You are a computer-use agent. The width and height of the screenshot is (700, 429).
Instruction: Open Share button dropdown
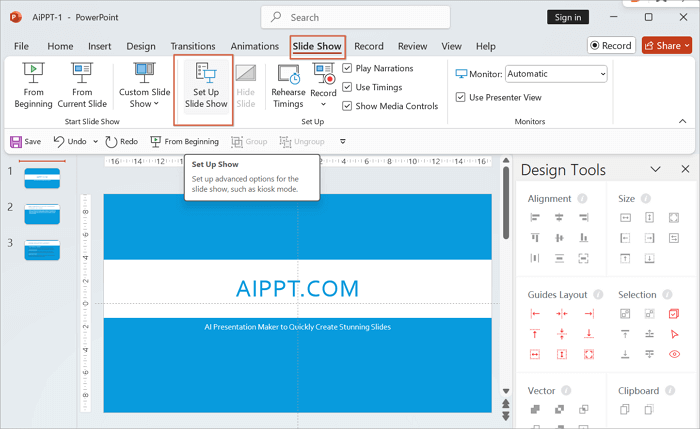pyautogui.click(x=687, y=46)
